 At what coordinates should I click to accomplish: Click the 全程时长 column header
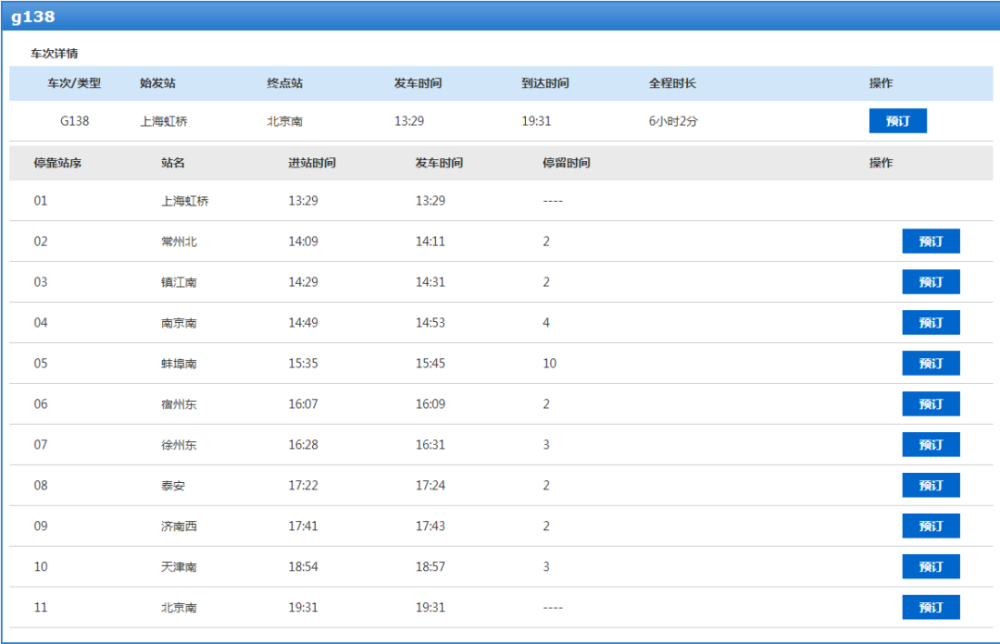(673, 83)
